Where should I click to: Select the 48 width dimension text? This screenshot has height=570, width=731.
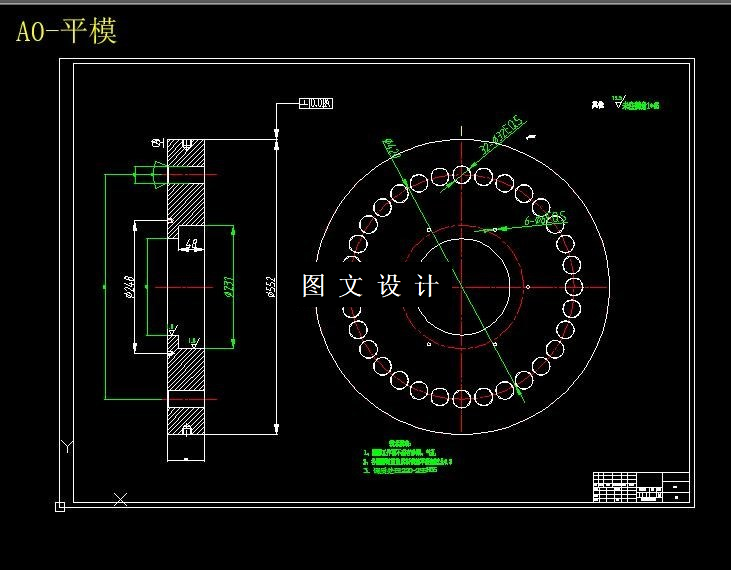pyautogui.click(x=192, y=243)
